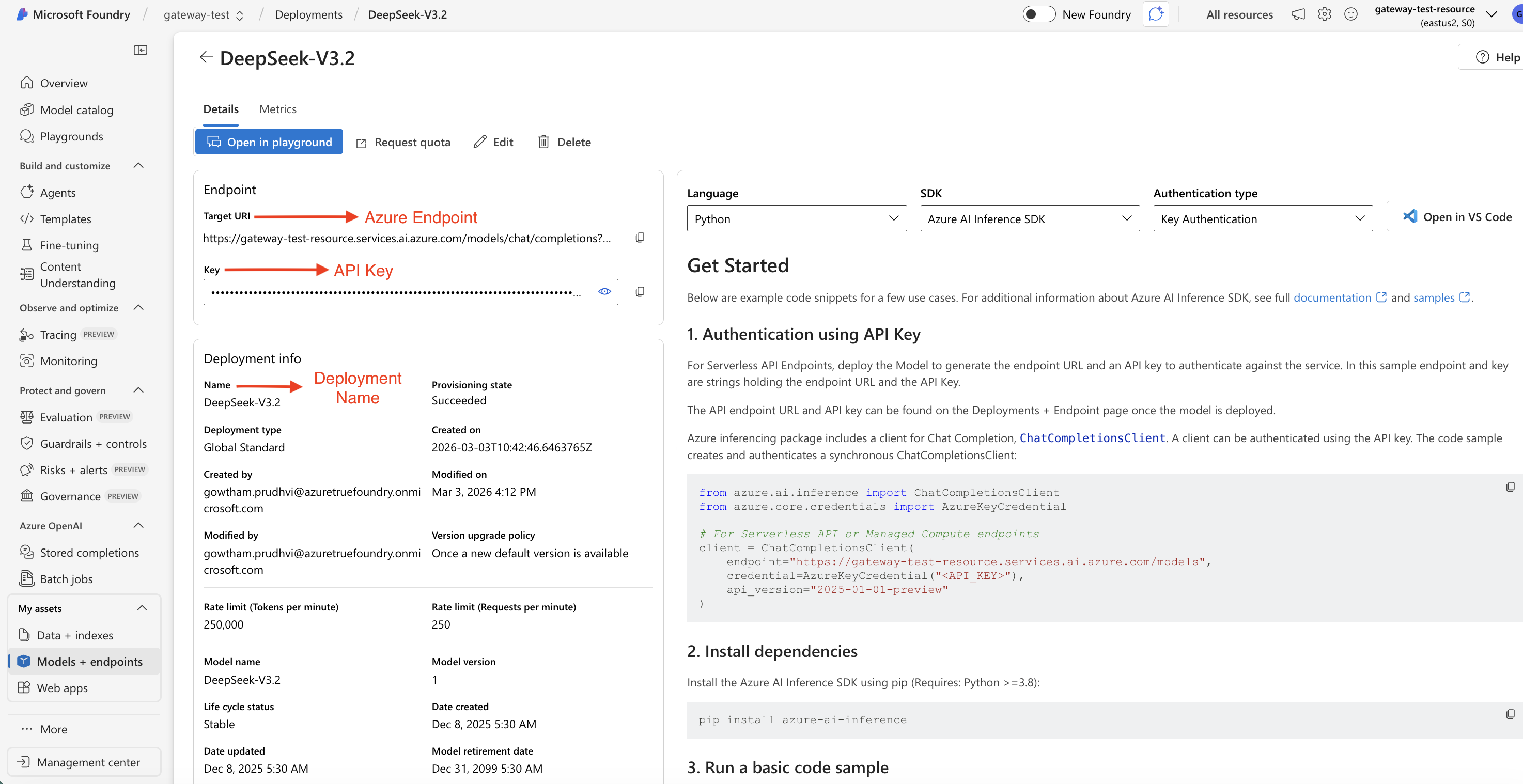Select Batch jobs in the sidebar
1523x784 pixels.
[x=66, y=578]
